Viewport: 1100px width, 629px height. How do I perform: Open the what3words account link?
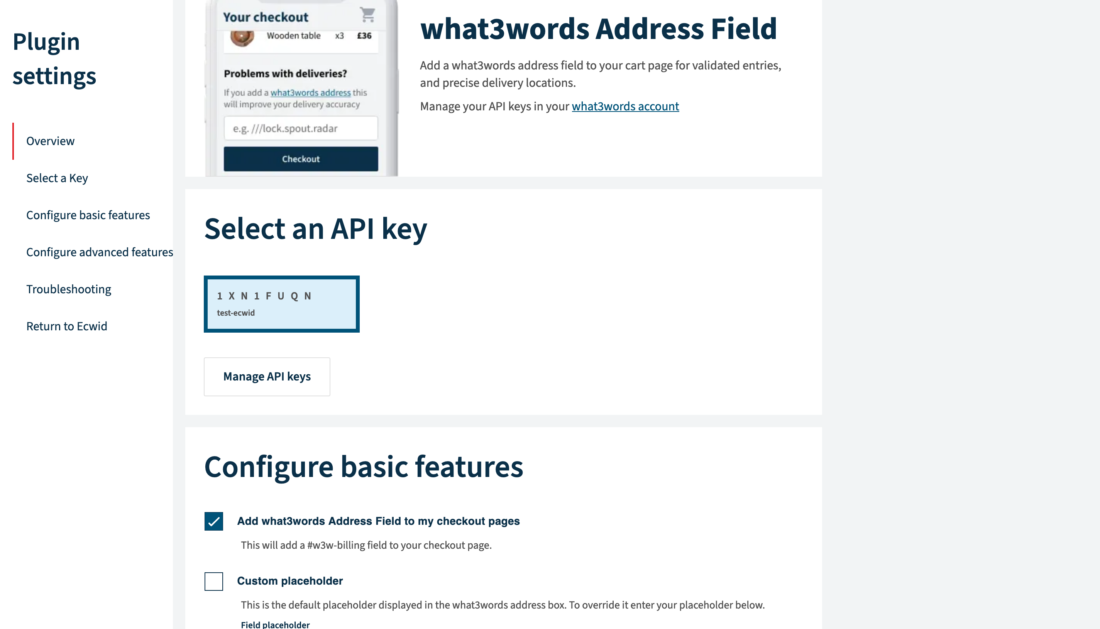625,107
